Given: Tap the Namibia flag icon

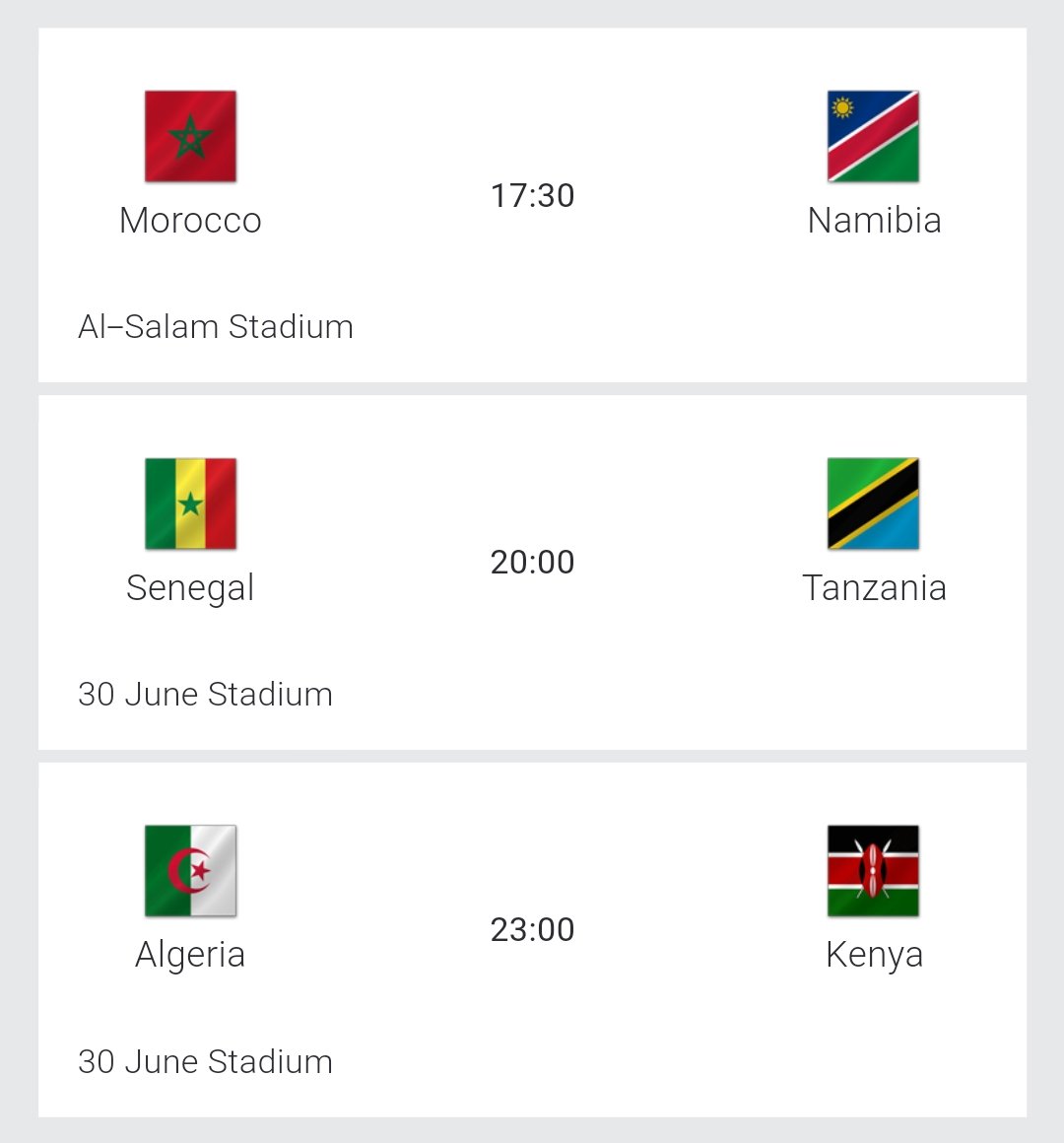Looking at the screenshot, I should click(873, 136).
